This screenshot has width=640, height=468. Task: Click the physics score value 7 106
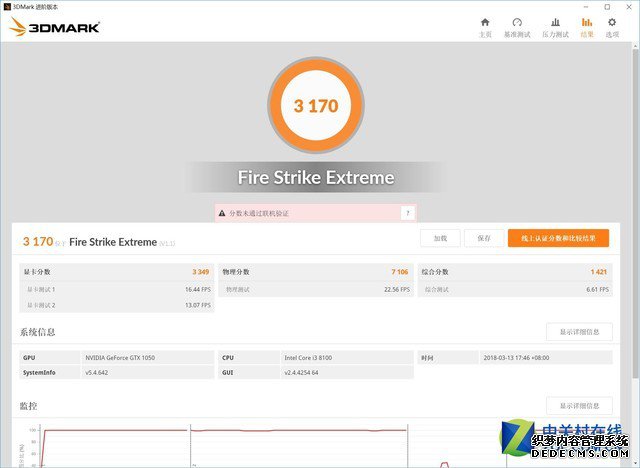pos(400,272)
